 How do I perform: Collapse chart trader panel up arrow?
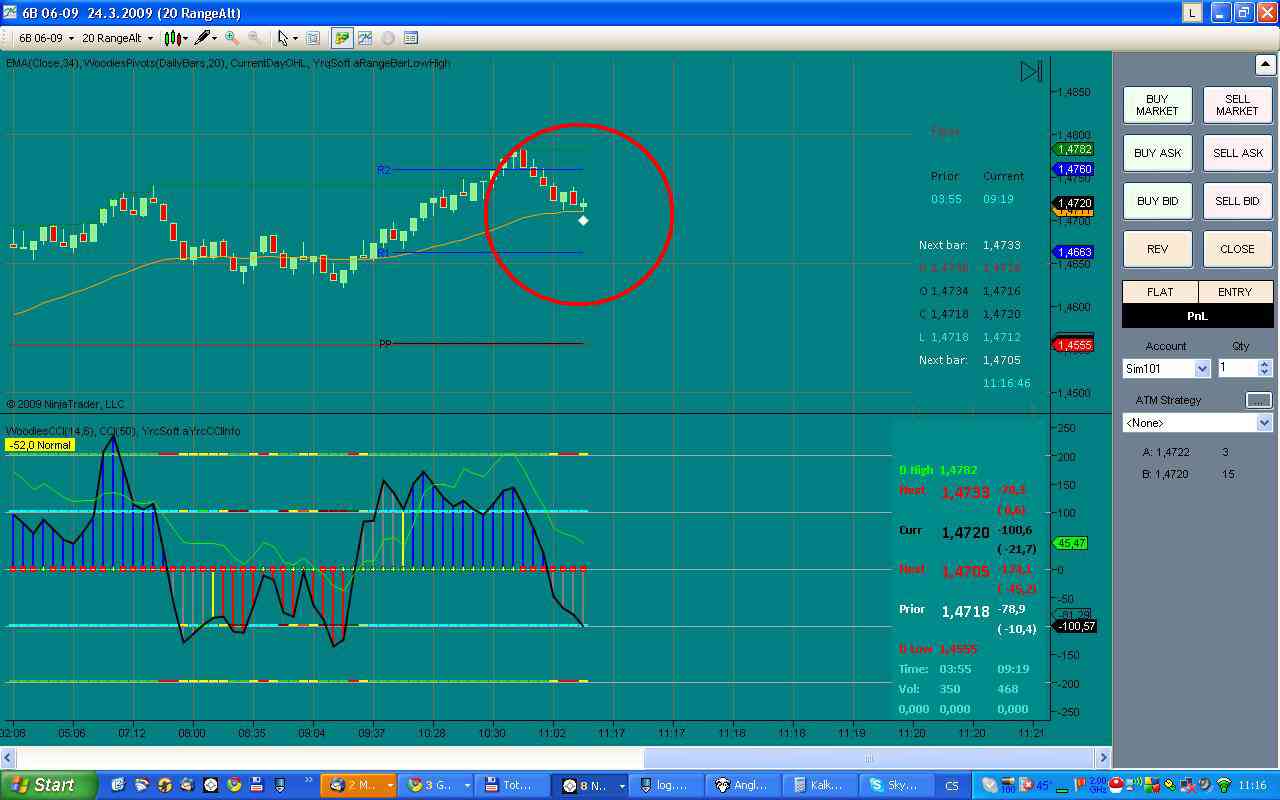click(1265, 65)
